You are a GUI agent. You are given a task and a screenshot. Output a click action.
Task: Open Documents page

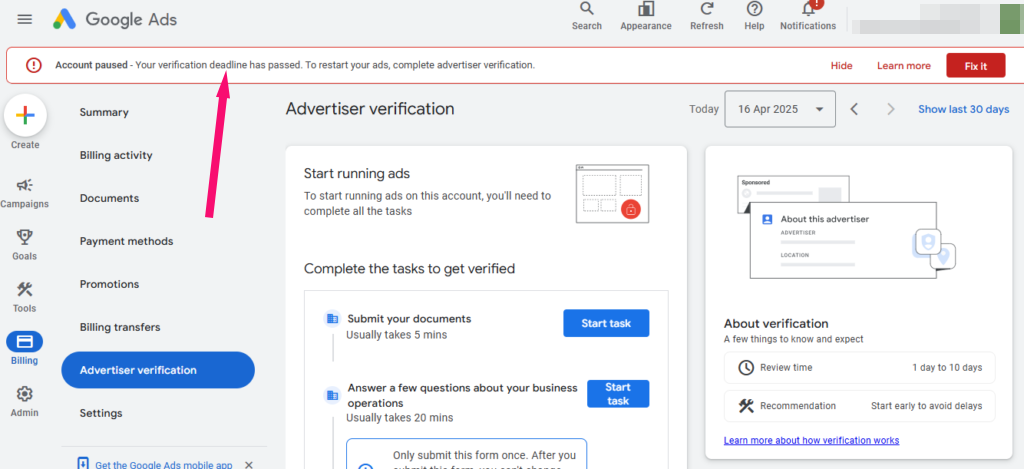coord(109,198)
